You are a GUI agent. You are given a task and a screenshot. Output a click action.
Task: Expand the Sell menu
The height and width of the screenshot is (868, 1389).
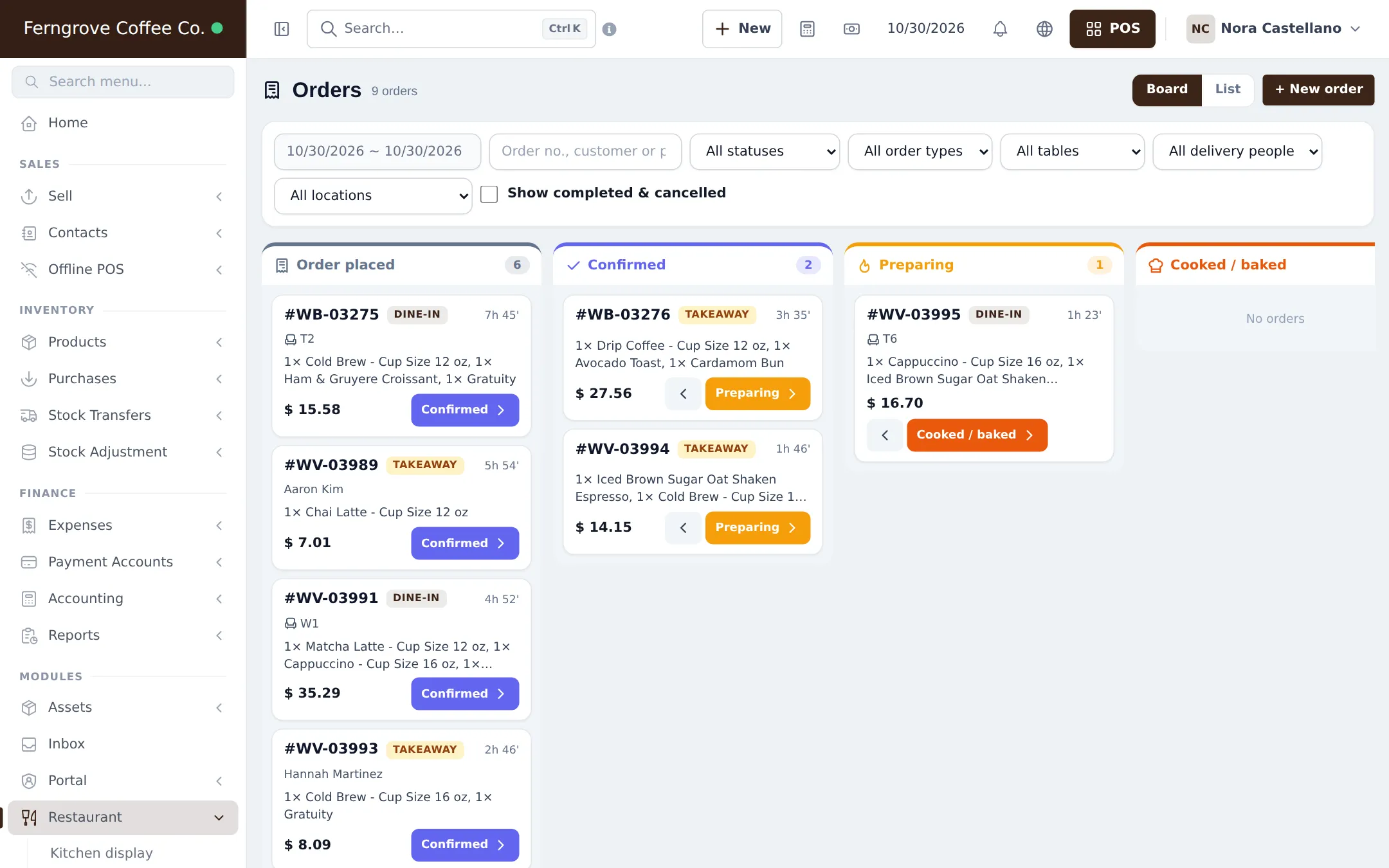tap(123, 196)
